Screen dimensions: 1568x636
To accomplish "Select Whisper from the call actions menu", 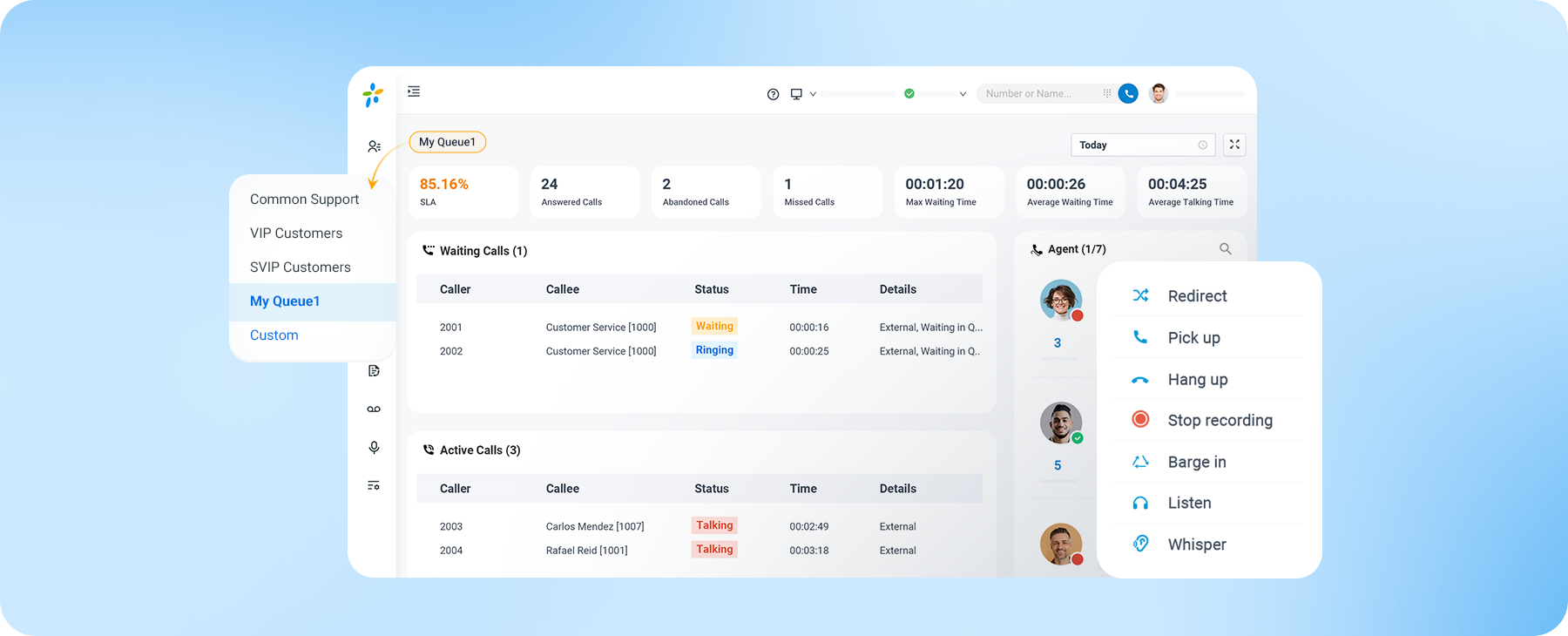I will point(1196,545).
